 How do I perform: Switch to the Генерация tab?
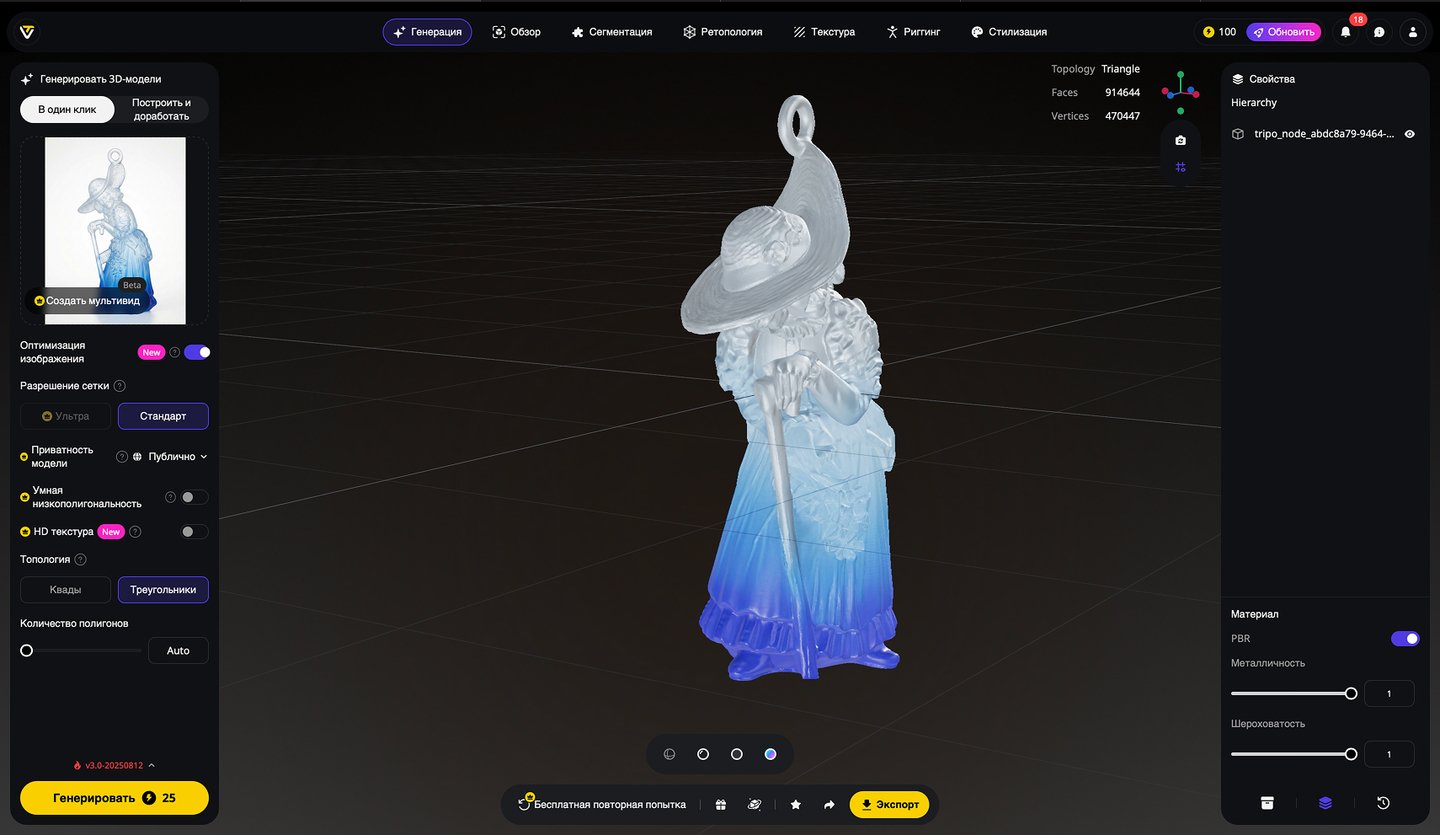click(x=427, y=32)
